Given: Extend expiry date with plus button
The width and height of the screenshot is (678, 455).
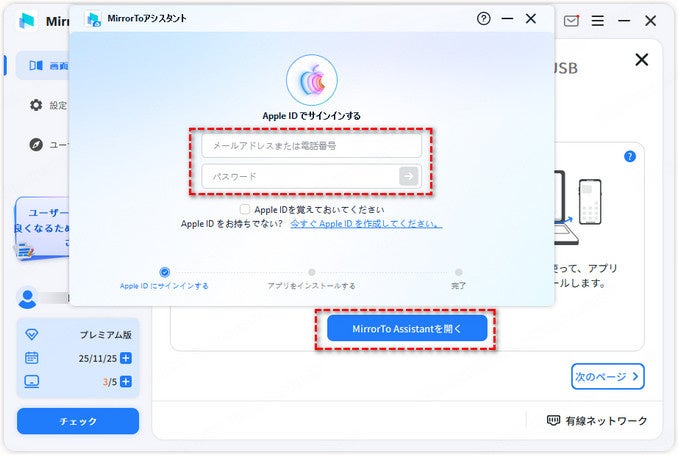Looking at the screenshot, I should [126, 358].
